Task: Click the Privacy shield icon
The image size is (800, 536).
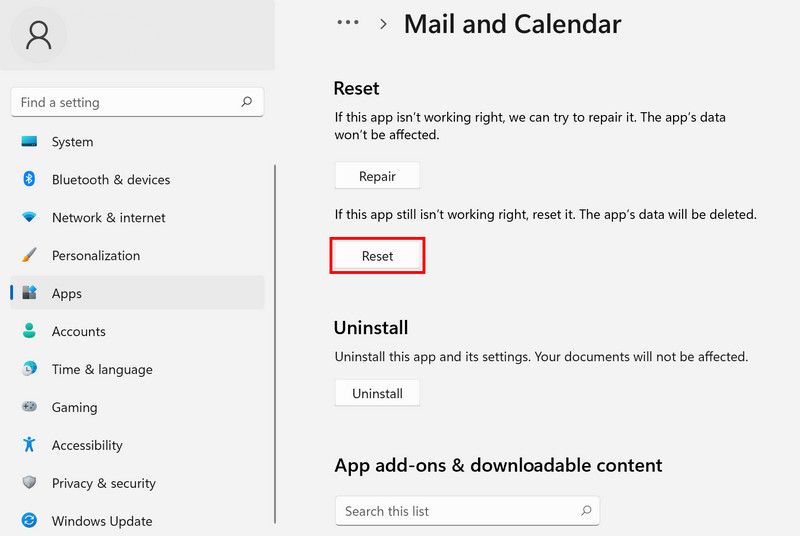Action: [x=29, y=482]
